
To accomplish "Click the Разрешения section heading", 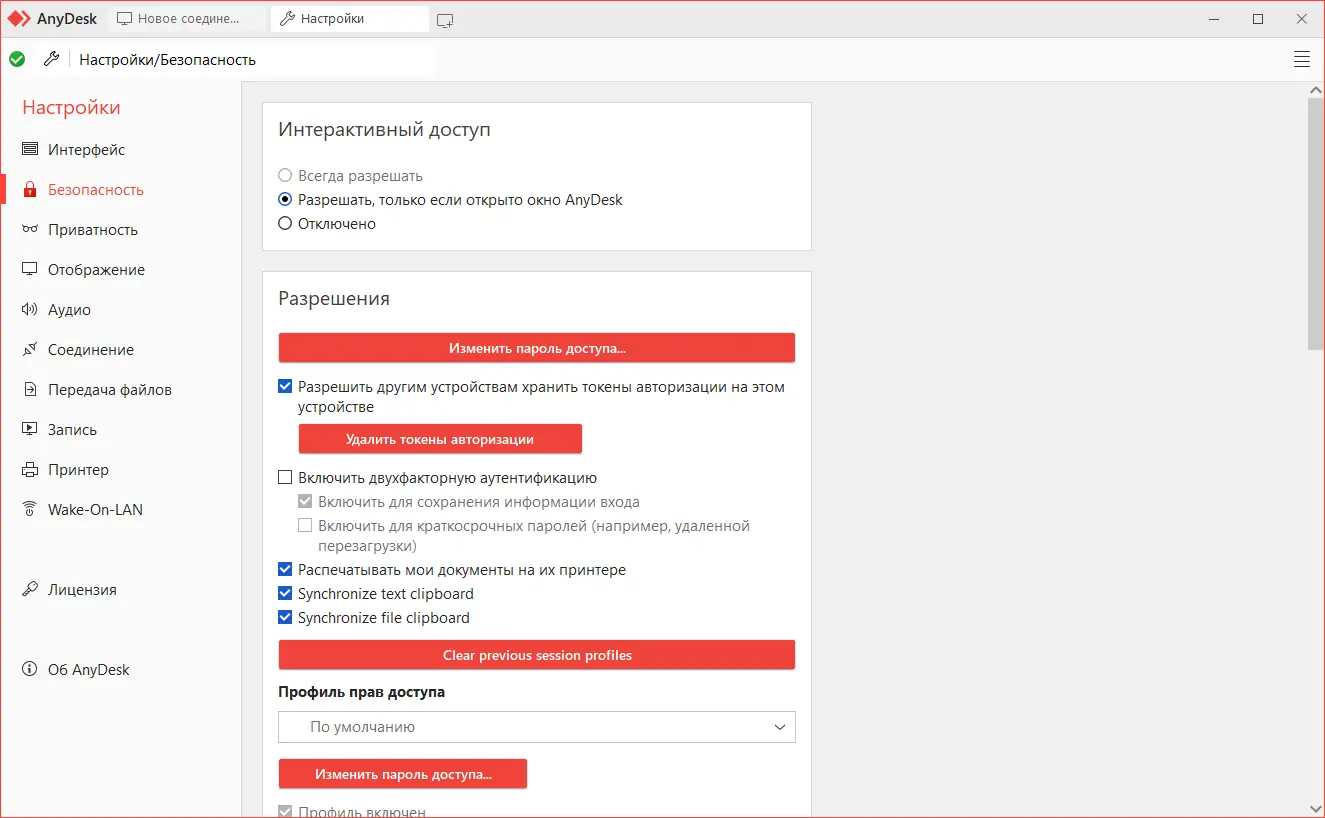I will tap(334, 298).
